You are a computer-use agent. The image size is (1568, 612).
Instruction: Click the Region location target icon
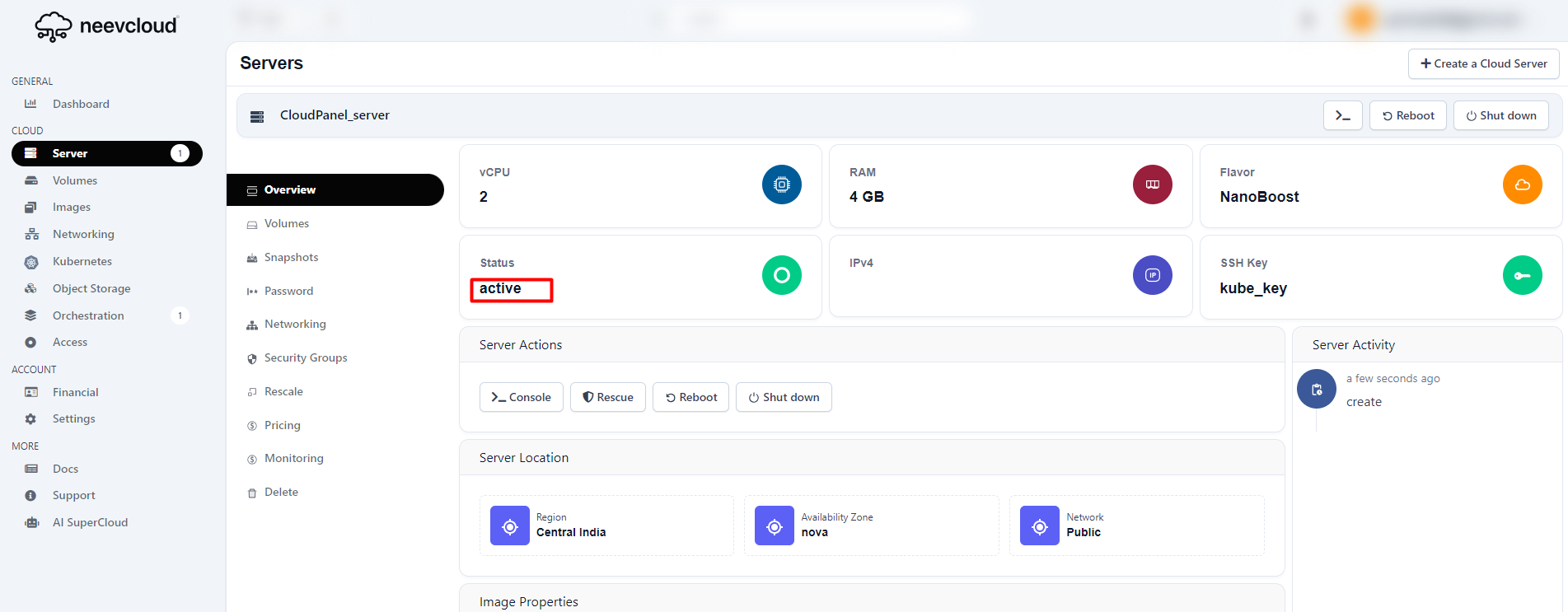click(510, 526)
